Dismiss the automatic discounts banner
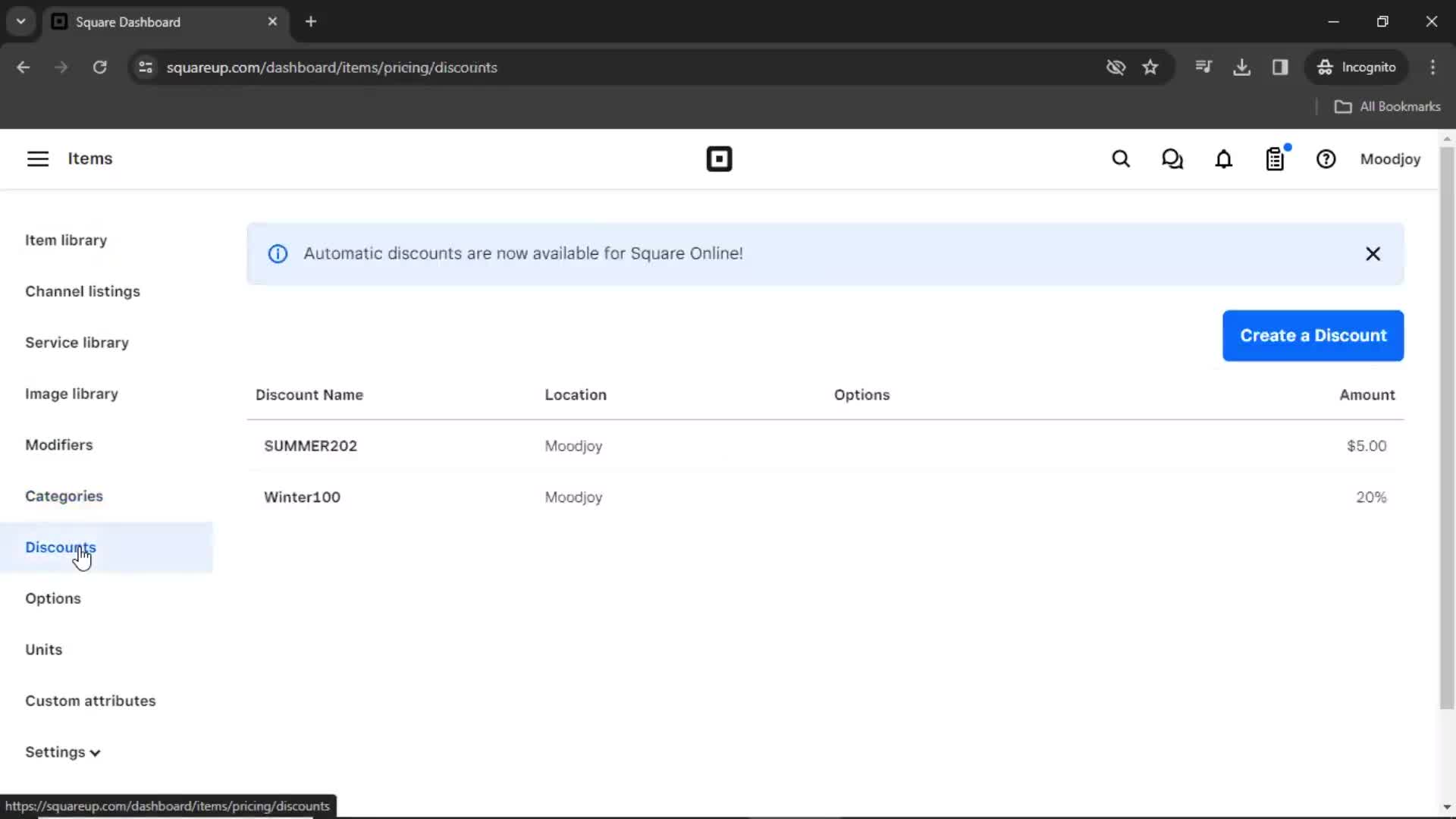The image size is (1456, 819). point(1373,253)
